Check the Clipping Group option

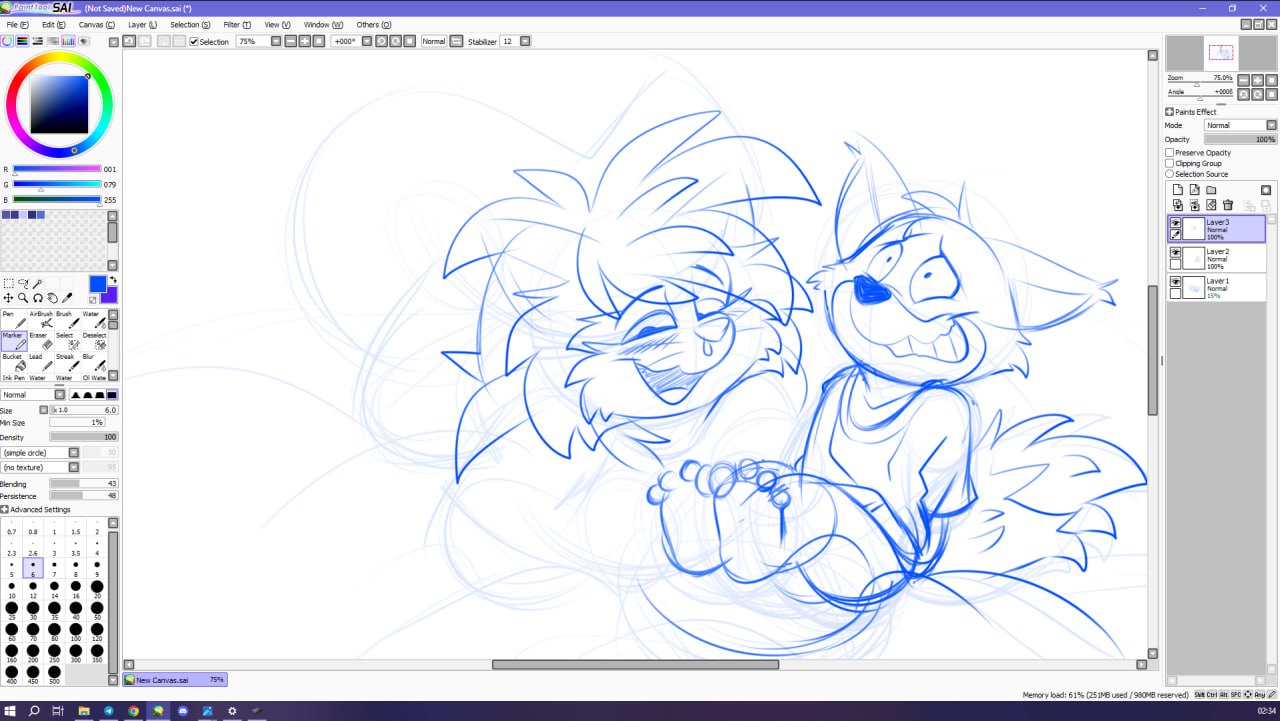tap(1170, 163)
